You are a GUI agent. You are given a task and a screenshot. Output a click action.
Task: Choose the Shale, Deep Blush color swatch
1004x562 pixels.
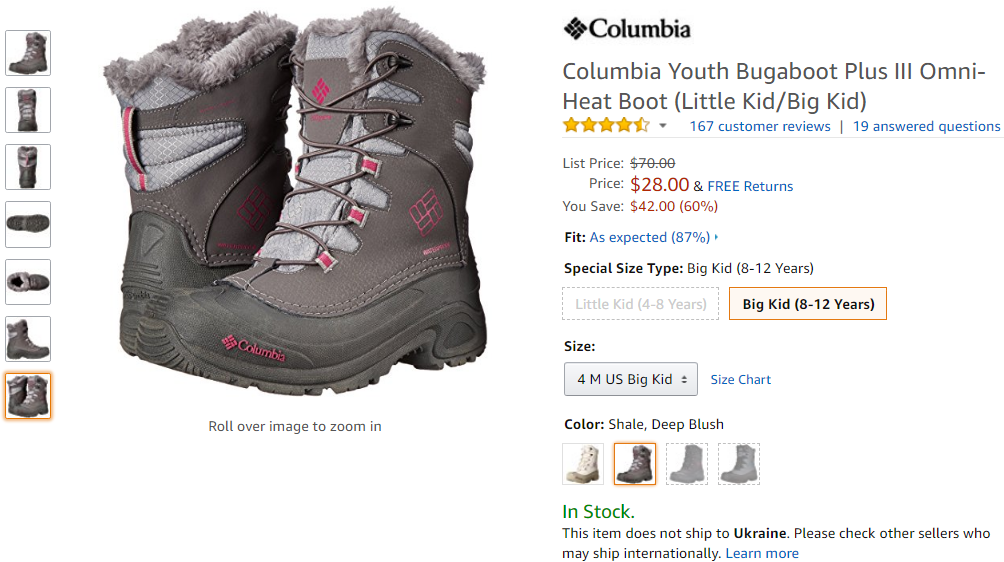pos(635,463)
